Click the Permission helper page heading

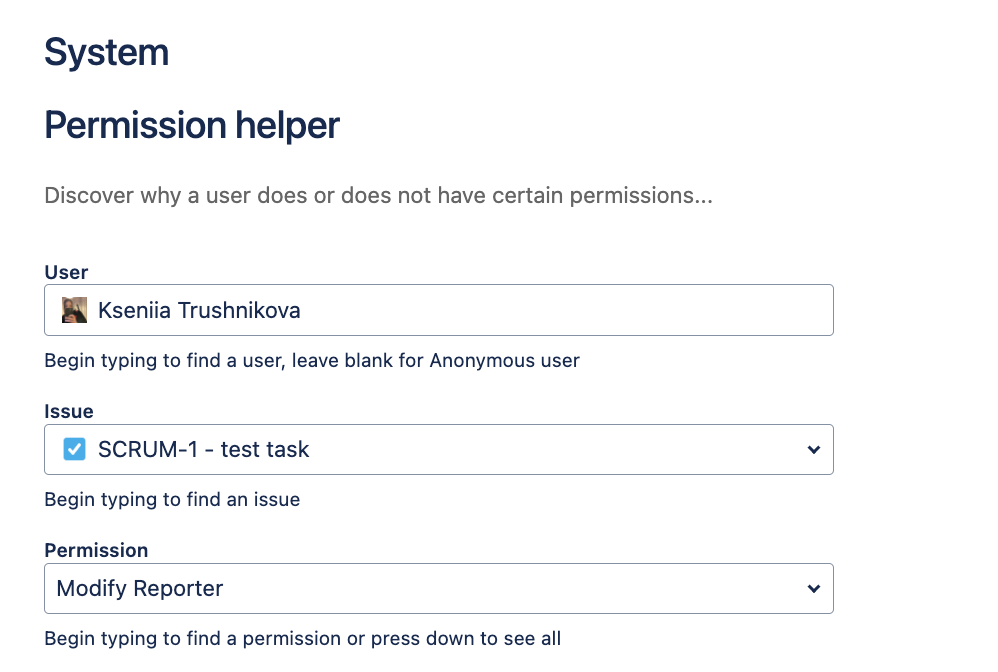pos(191,125)
